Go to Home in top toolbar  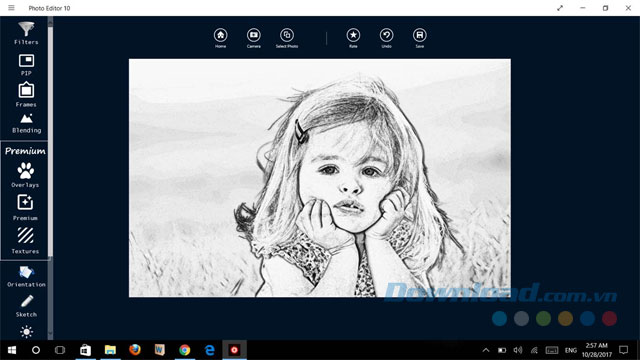220,38
